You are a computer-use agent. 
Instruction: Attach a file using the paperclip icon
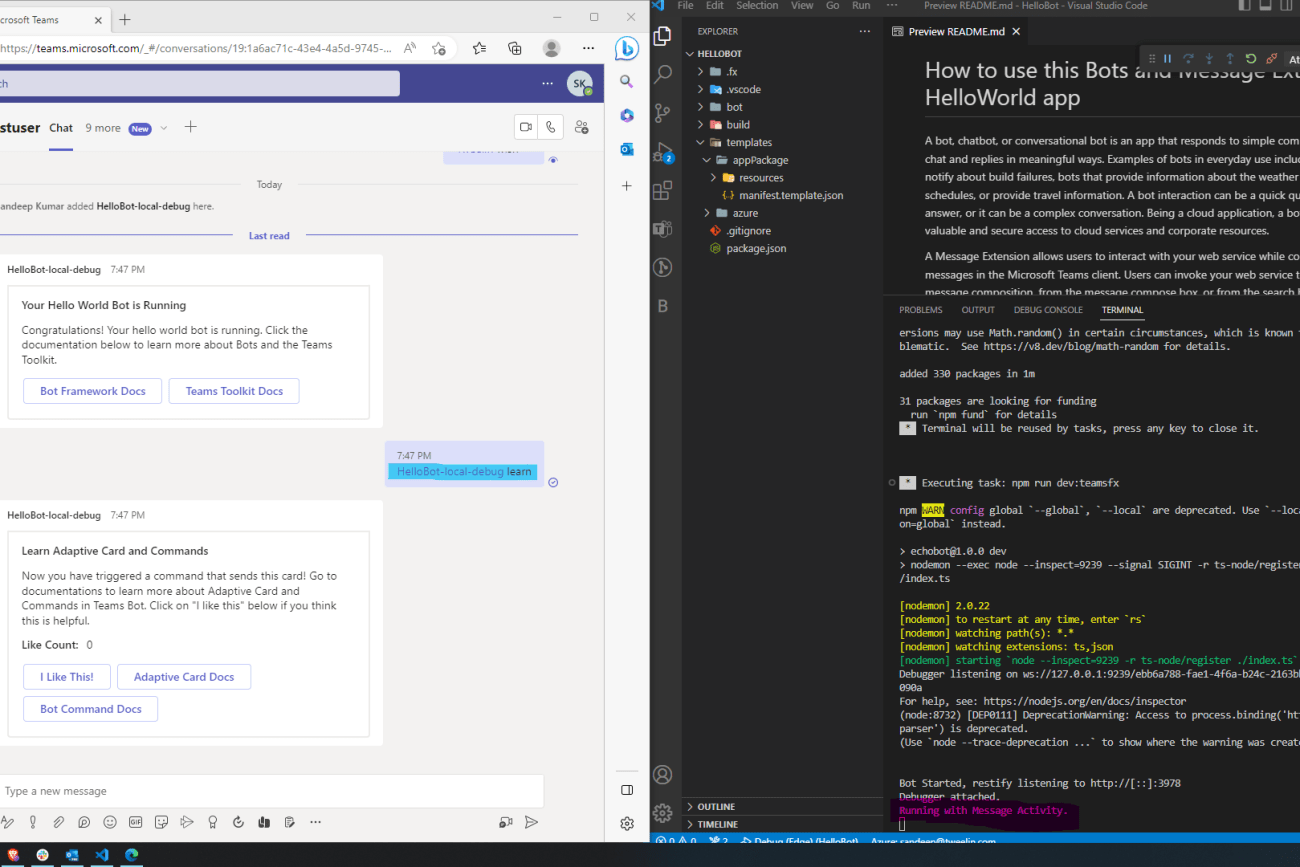coord(58,822)
